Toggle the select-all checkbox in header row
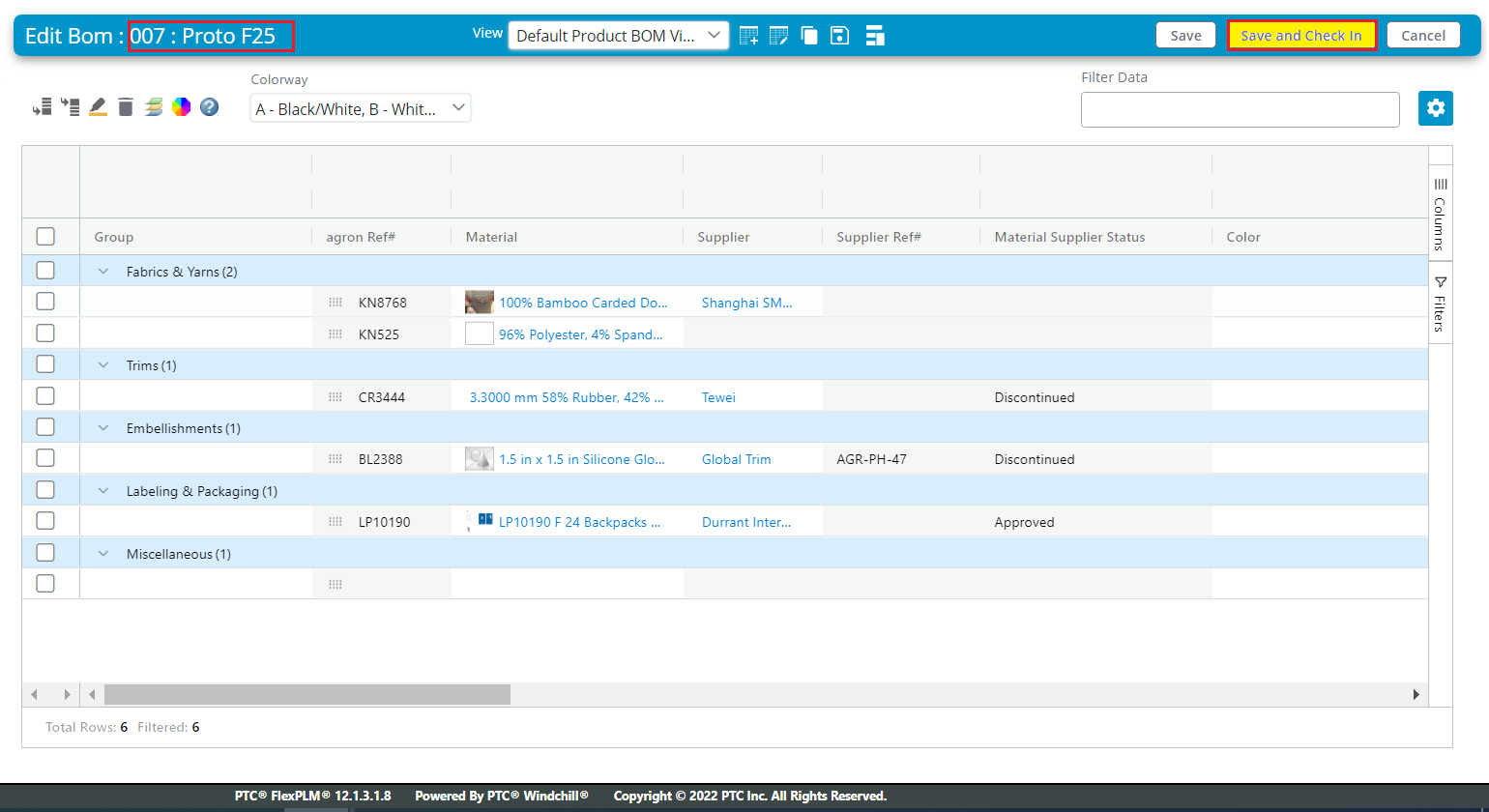This screenshot has height=812, width=1489. coord(45,237)
